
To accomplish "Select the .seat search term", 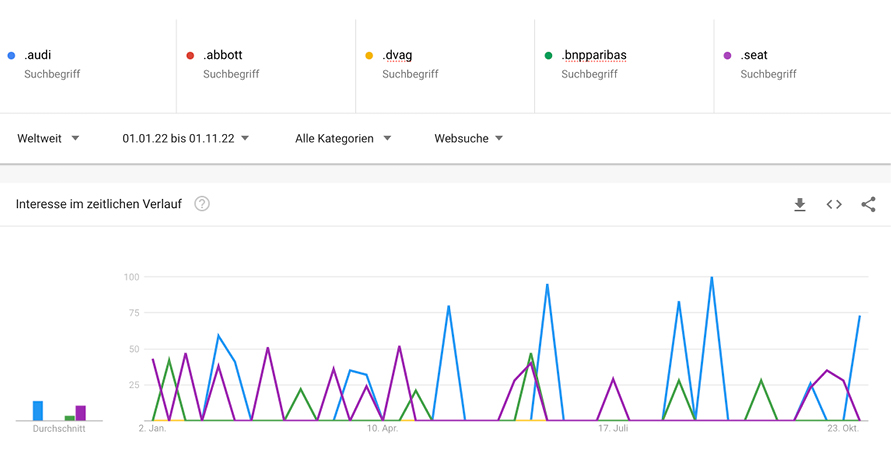I will (x=754, y=55).
